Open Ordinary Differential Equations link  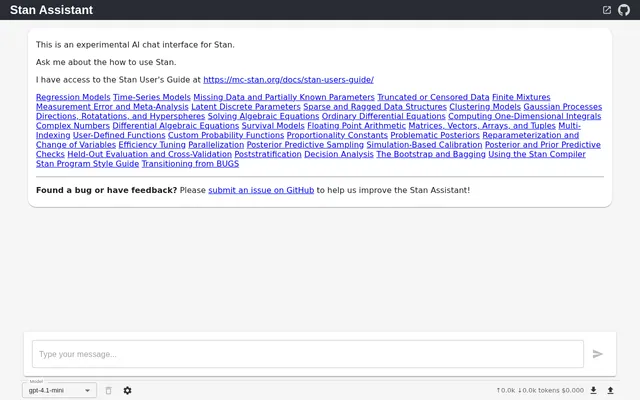tap(383, 116)
